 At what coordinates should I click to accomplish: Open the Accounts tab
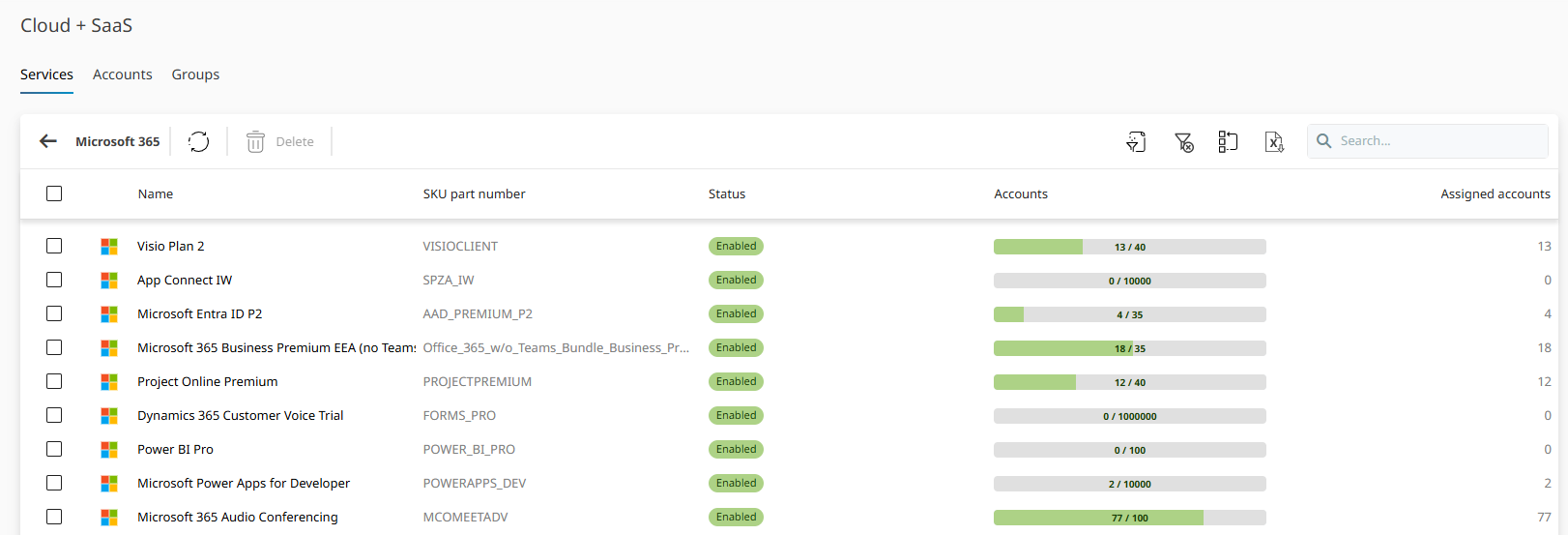[123, 74]
